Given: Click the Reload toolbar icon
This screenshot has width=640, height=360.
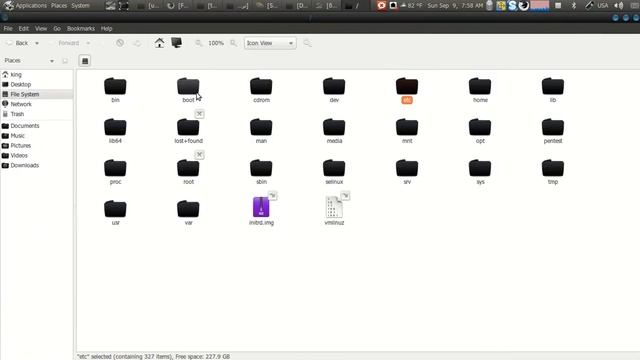Looking at the screenshot, I should click(x=137, y=43).
